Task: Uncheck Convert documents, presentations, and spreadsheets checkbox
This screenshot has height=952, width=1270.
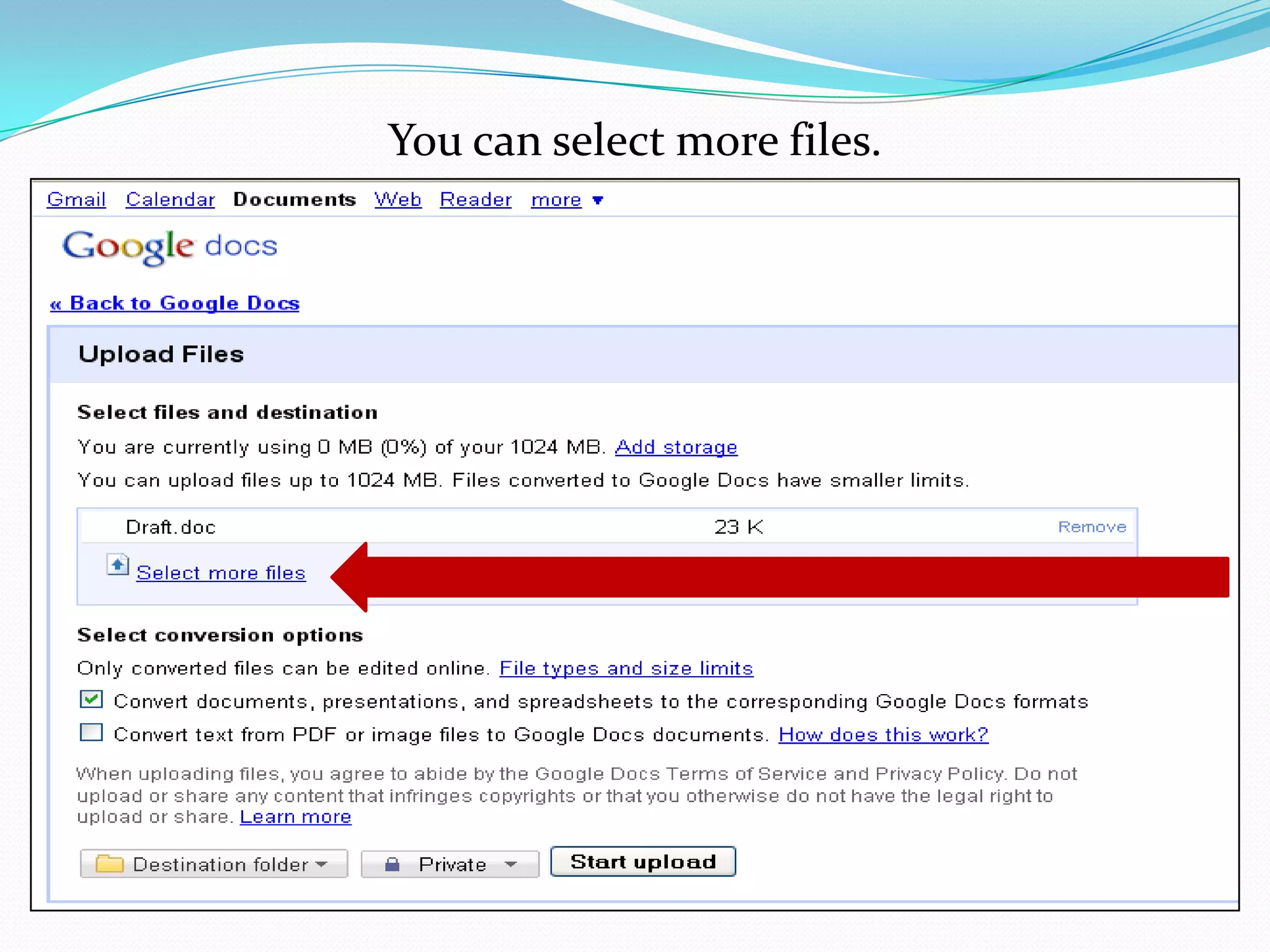Action: (x=91, y=700)
